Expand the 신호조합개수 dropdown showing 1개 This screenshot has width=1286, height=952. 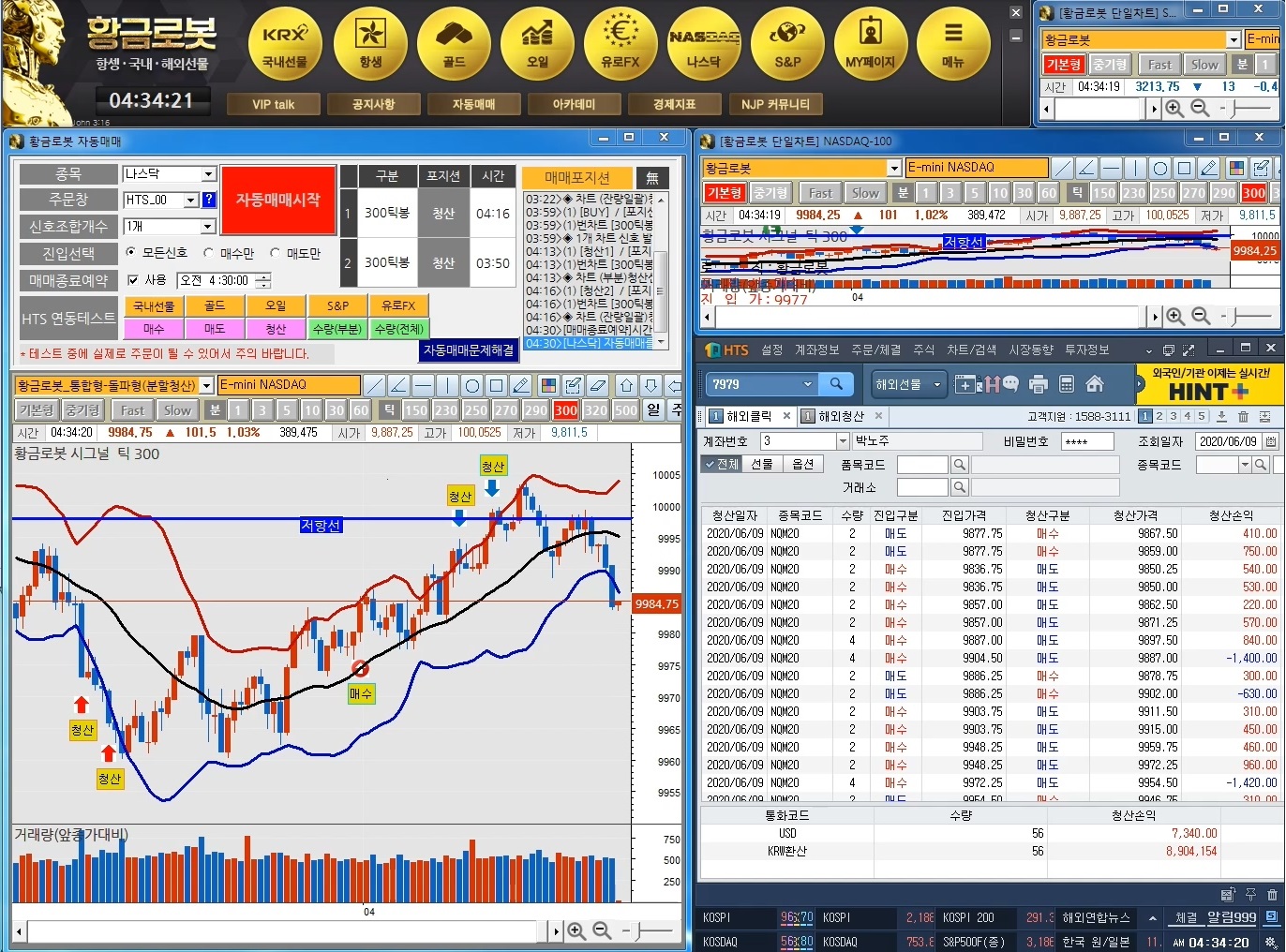point(209,227)
